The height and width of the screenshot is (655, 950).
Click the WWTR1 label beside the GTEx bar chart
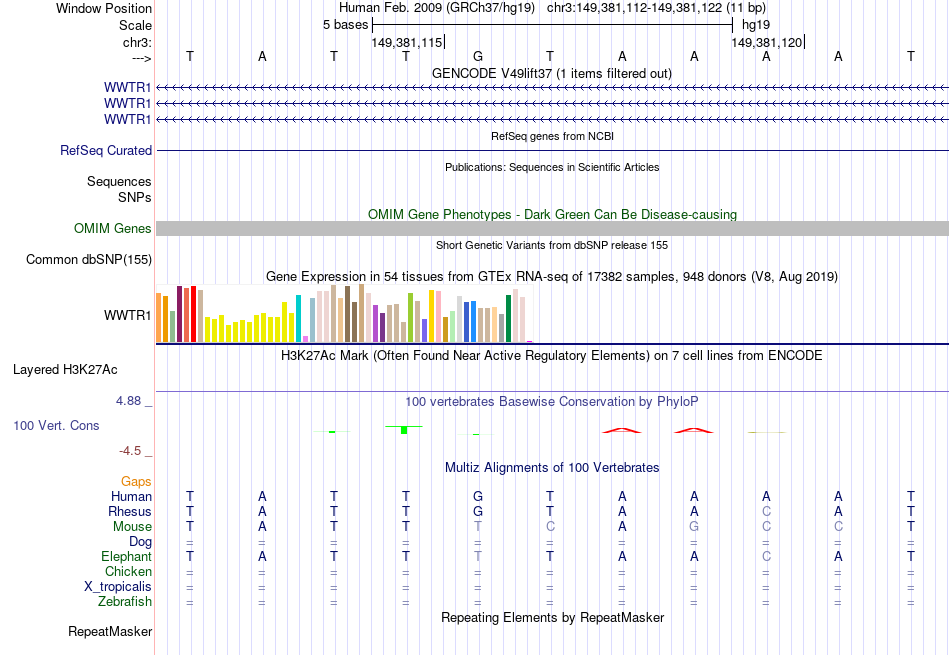tap(127, 315)
